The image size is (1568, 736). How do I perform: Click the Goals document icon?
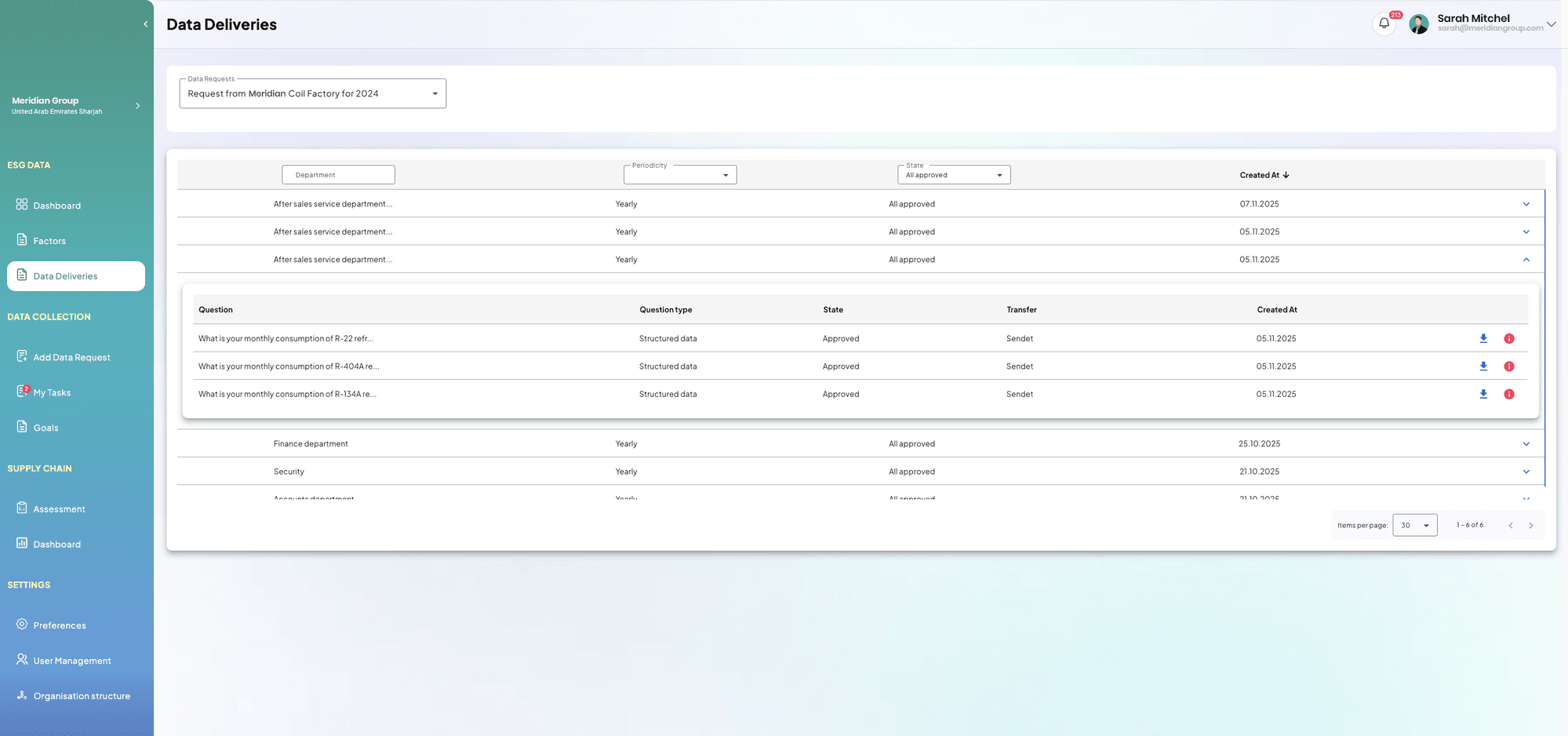(x=22, y=426)
